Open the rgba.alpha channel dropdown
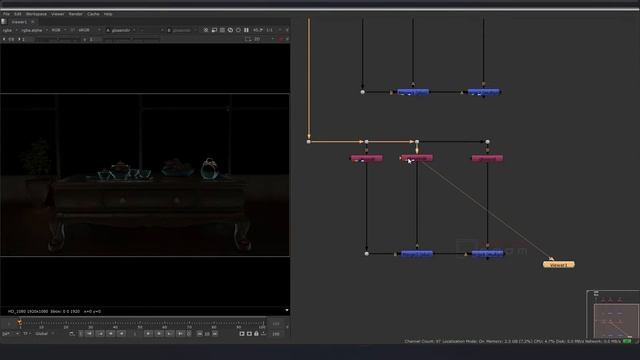 pos(34,30)
